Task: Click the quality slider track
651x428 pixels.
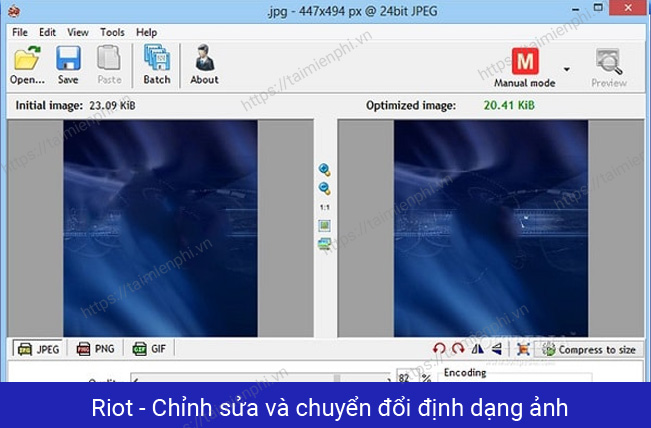Action: [x=261, y=378]
